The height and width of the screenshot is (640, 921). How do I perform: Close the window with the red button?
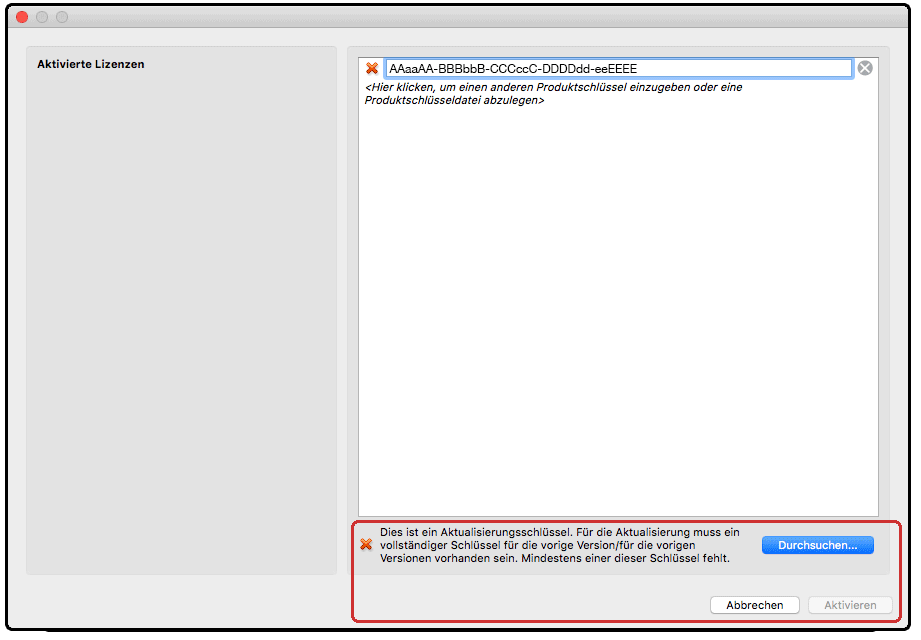point(22,17)
